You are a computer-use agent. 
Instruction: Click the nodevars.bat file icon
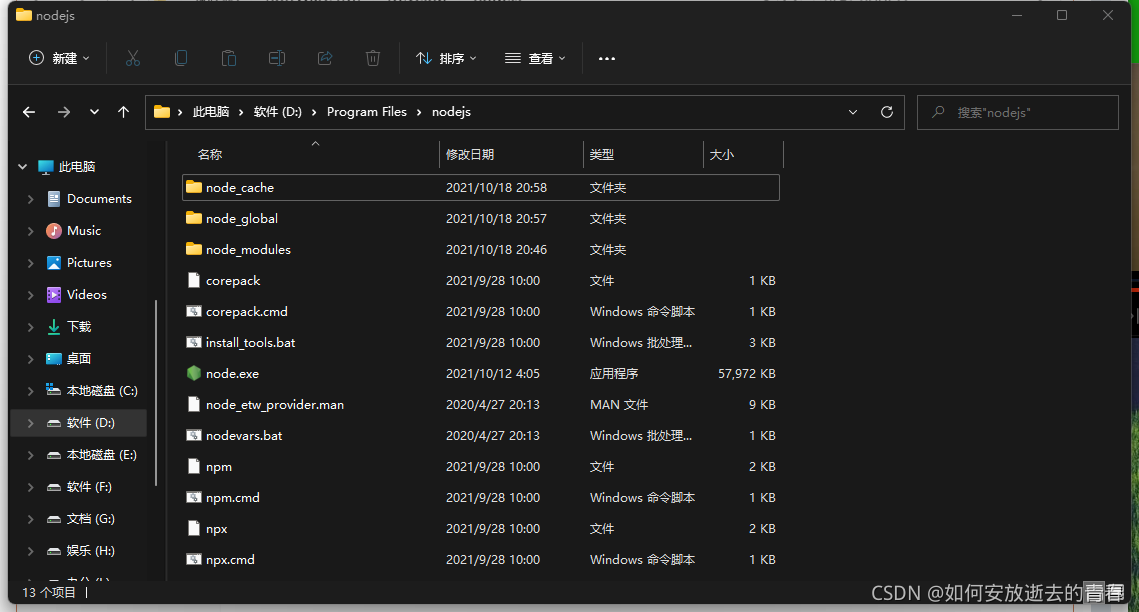tap(193, 436)
